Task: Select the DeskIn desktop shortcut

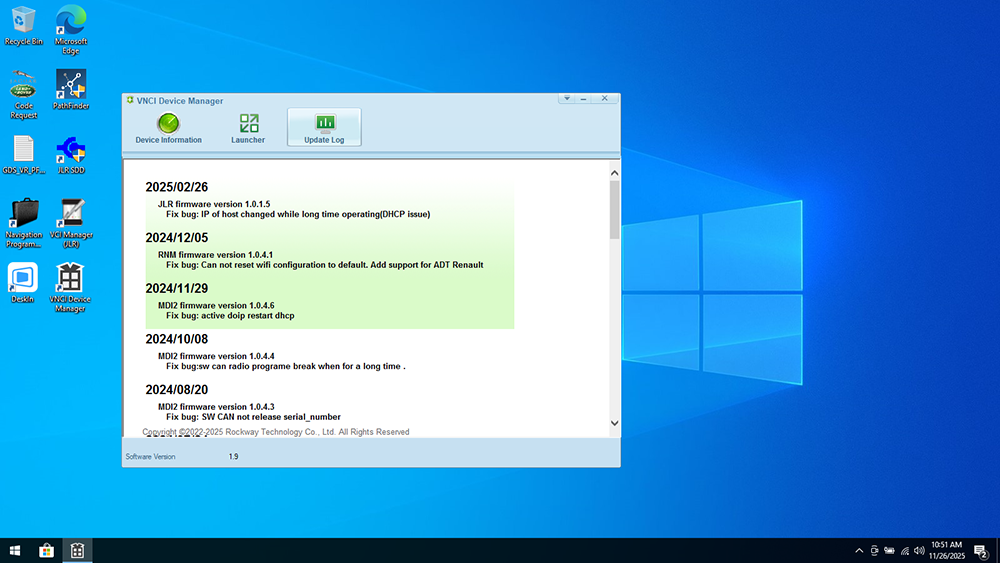Action: [x=24, y=282]
